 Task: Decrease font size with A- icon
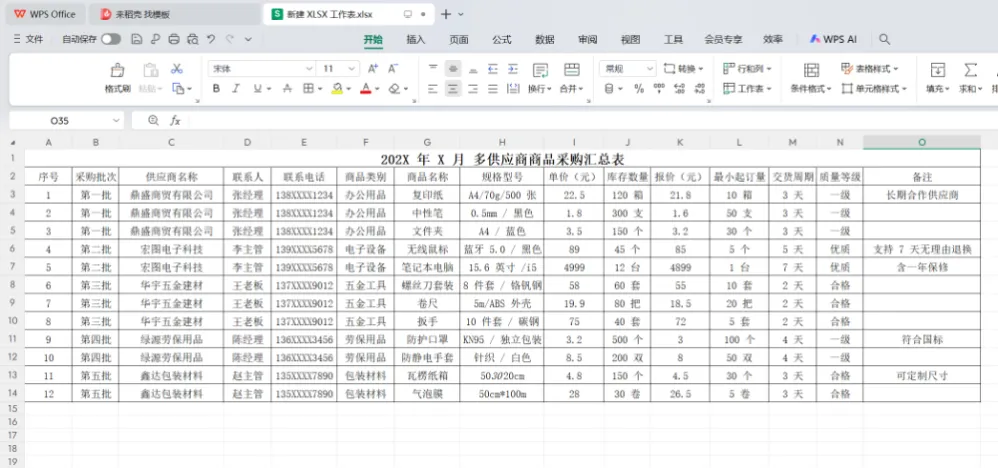point(393,69)
